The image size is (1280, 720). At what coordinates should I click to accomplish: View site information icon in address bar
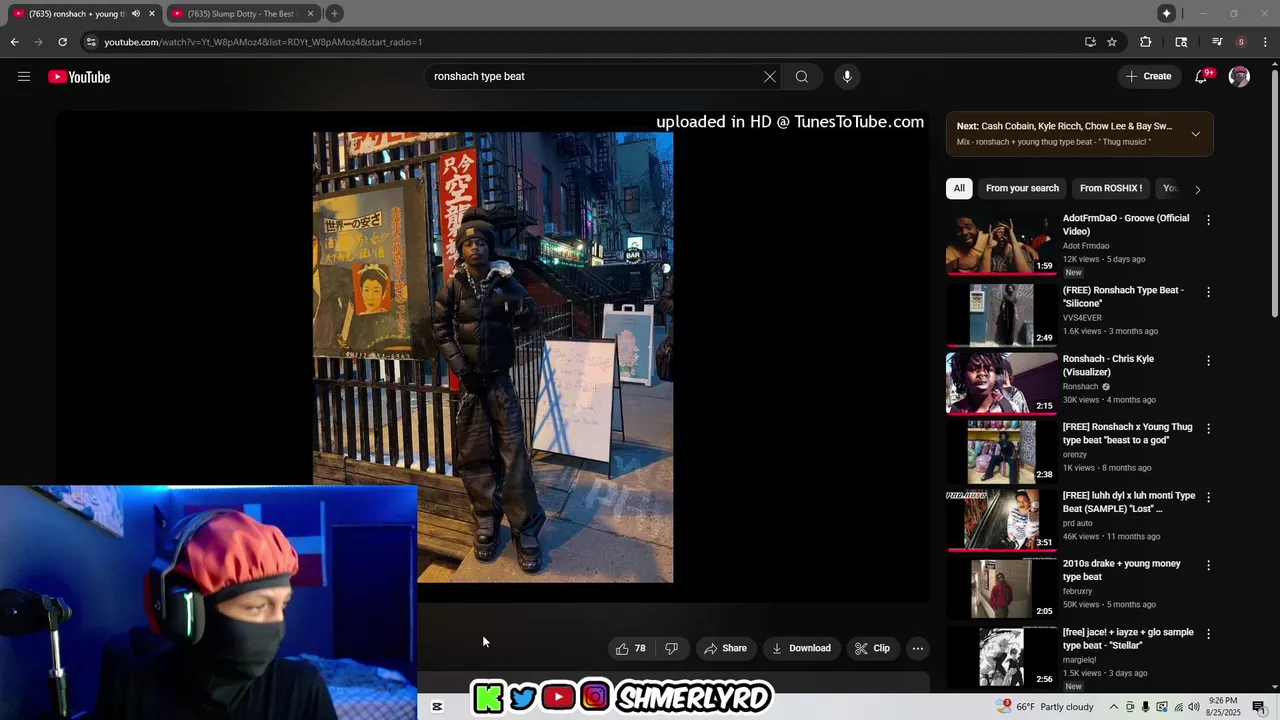91,42
